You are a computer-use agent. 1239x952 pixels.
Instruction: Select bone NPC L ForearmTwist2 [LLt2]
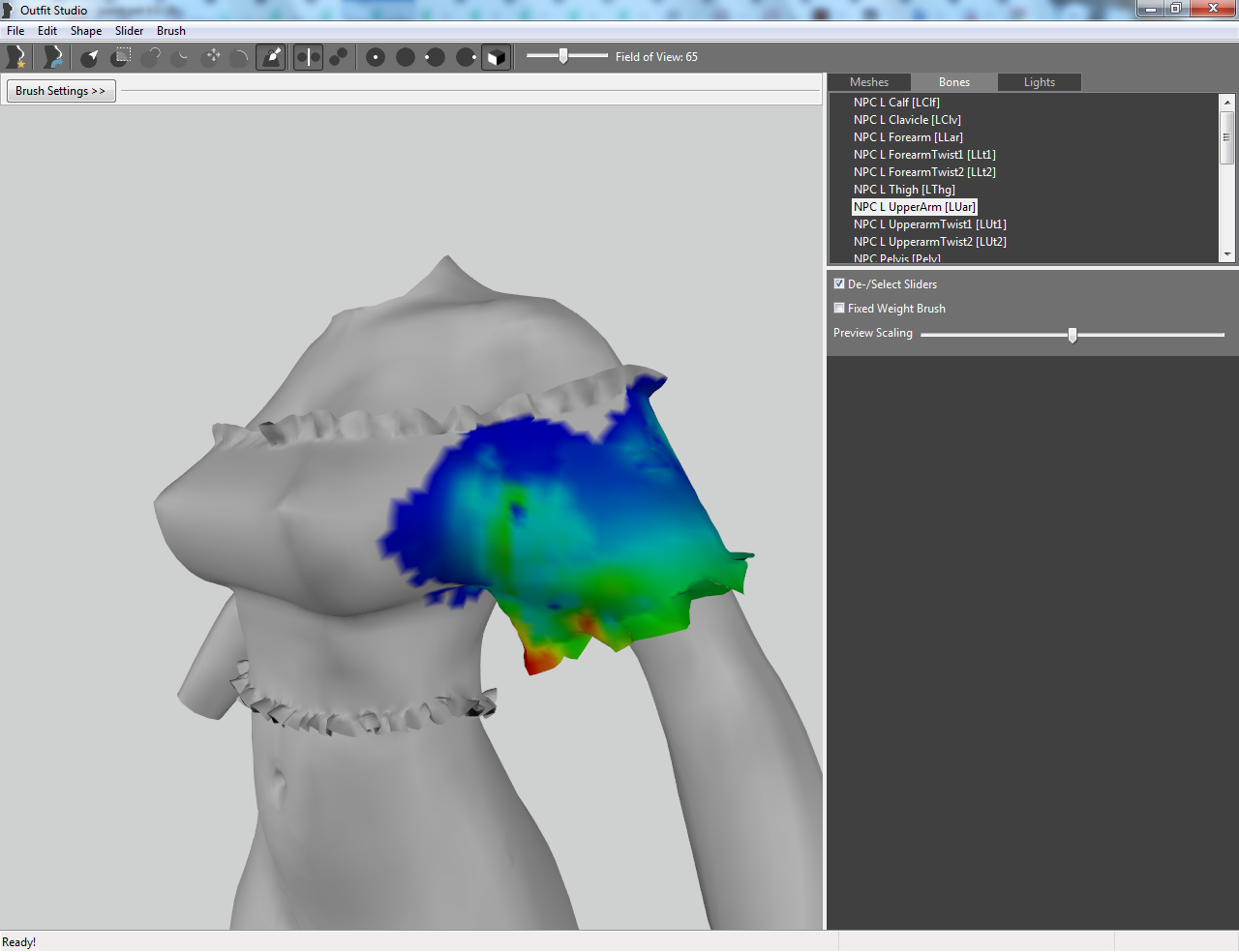pyautogui.click(x=924, y=172)
